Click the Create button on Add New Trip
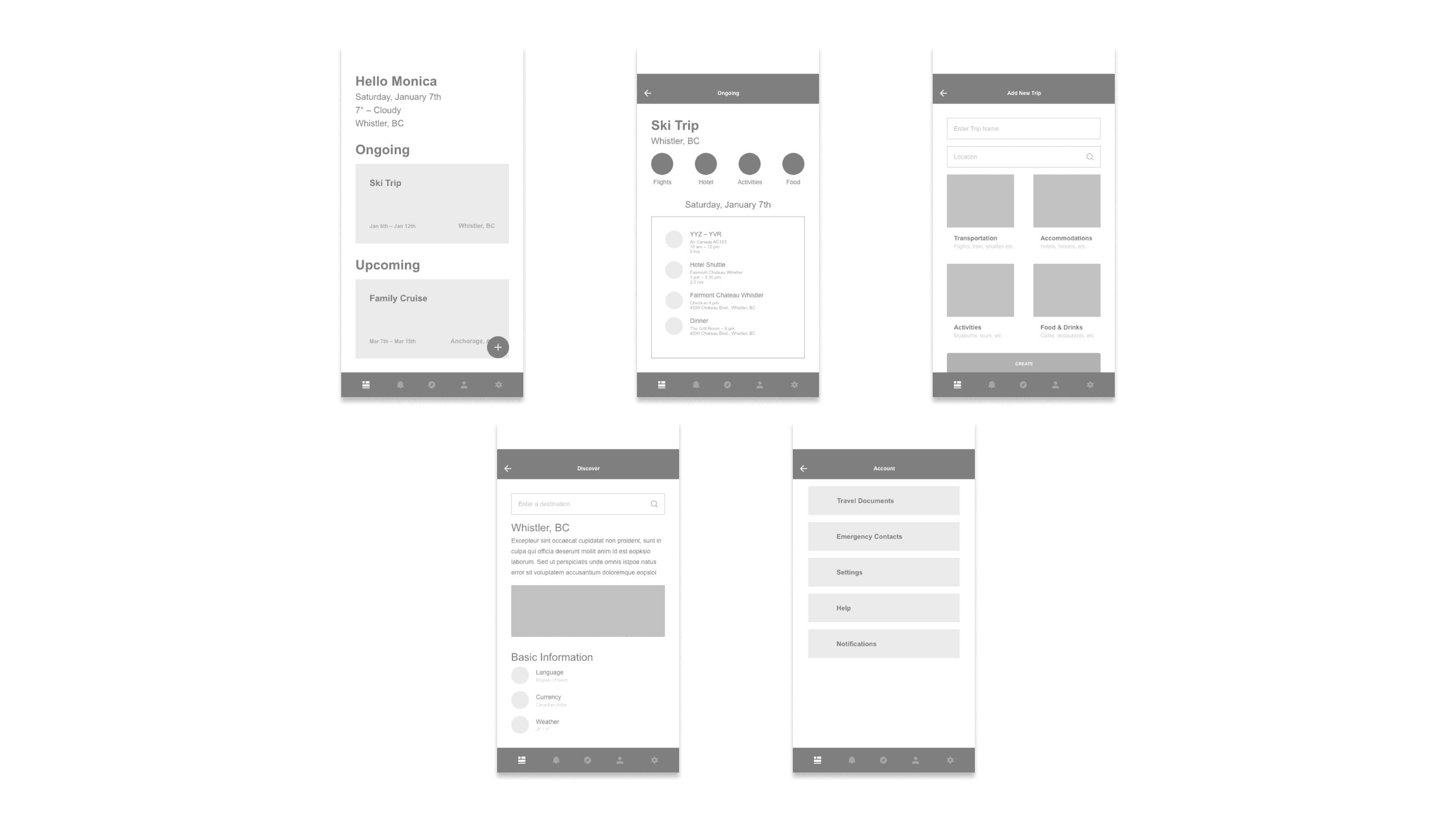This screenshot has width=1456, height=819. 1023,363
